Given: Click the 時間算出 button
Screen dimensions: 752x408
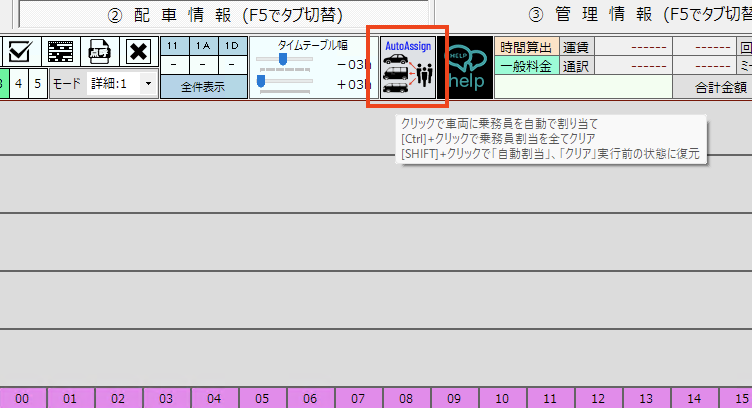Looking at the screenshot, I should coord(526,47).
